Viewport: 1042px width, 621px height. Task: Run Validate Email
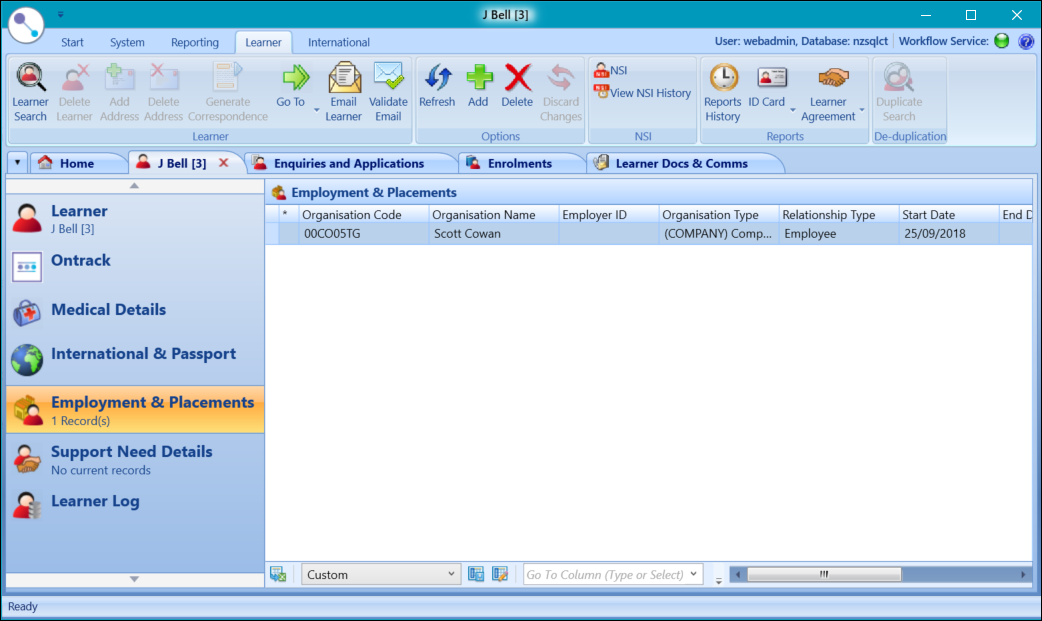388,90
